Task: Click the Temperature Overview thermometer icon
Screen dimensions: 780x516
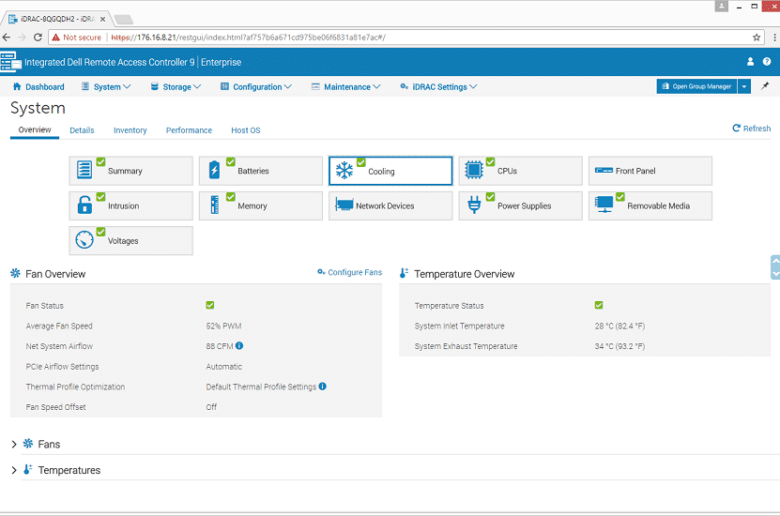Action: click(404, 273)
